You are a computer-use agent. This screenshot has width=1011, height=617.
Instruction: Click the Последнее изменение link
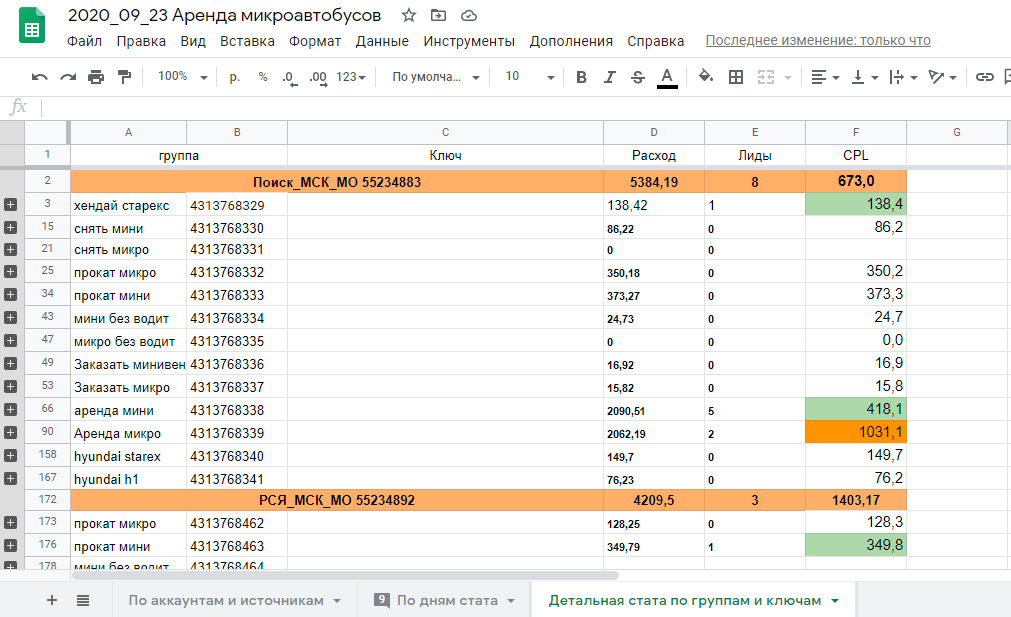(818, 41)
